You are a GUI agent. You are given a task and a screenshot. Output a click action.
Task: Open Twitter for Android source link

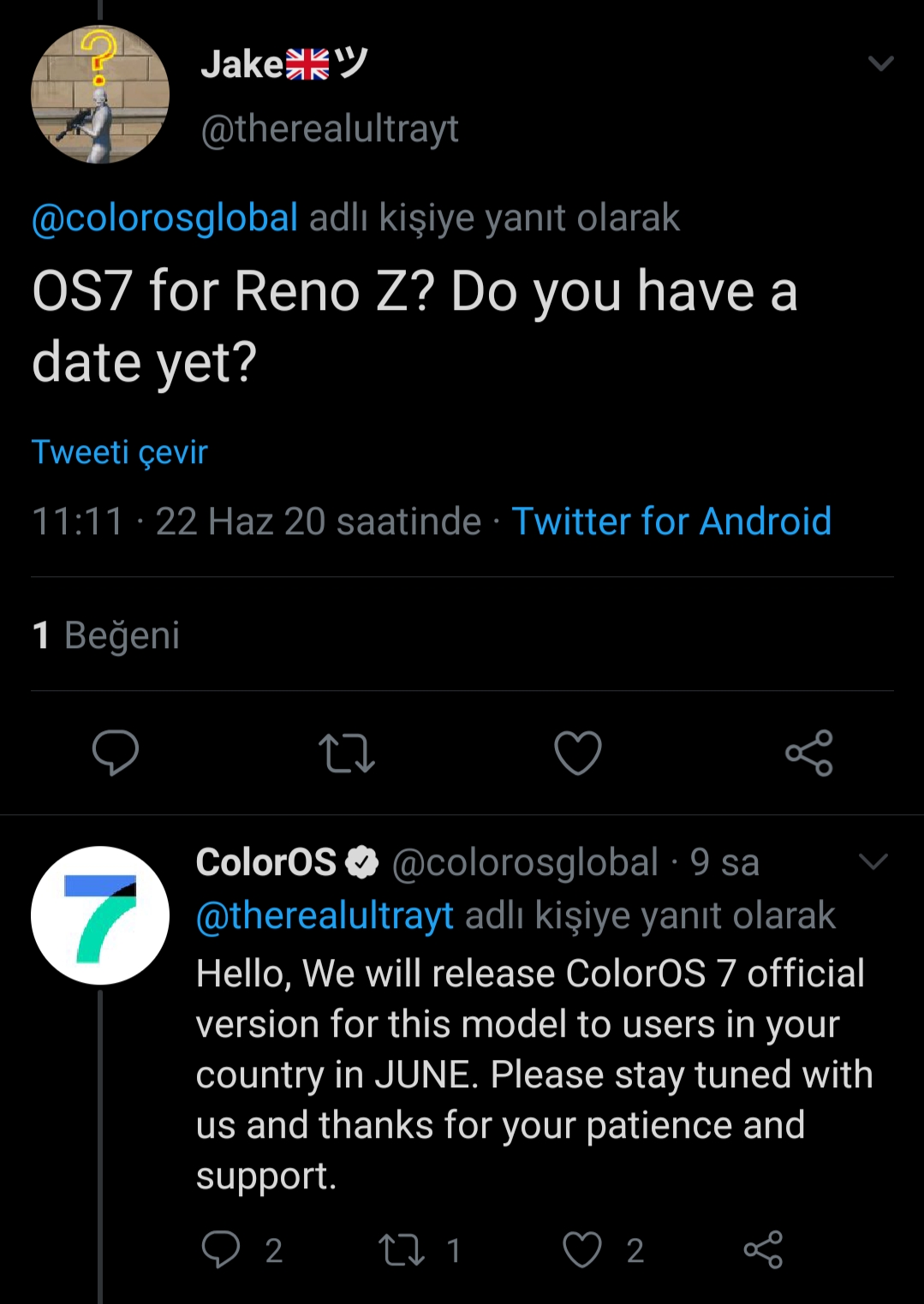[x=671, y=521]
